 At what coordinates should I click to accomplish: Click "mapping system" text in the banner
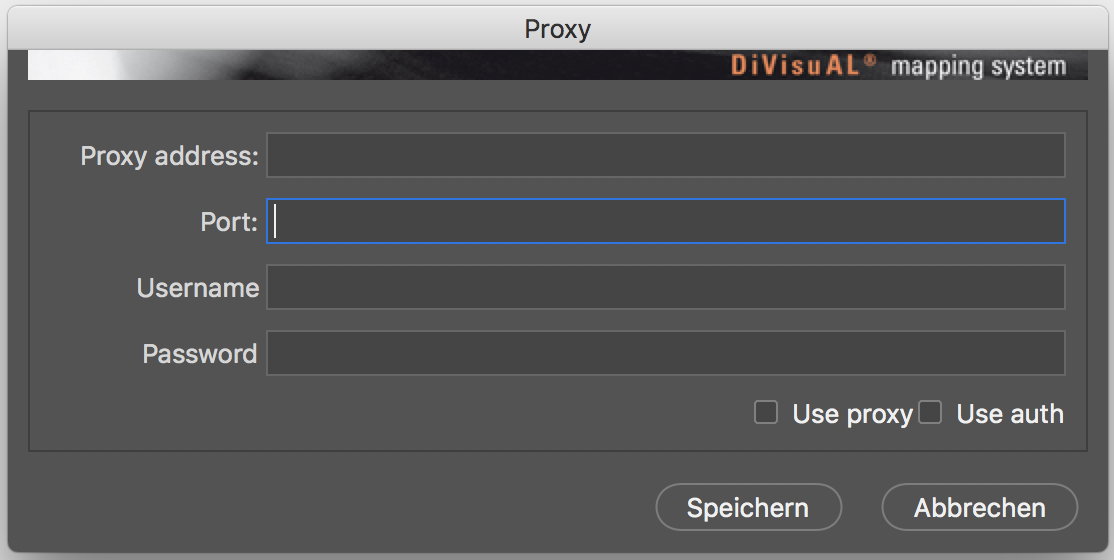pos(978,67)
